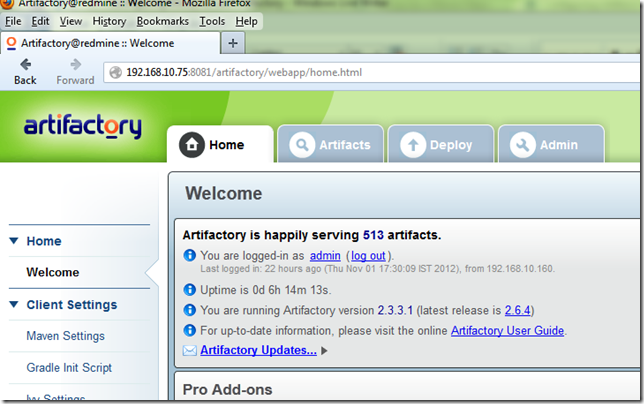Open the Bookmarks menu
Screen dimensions: 644x404
[163, 21]
